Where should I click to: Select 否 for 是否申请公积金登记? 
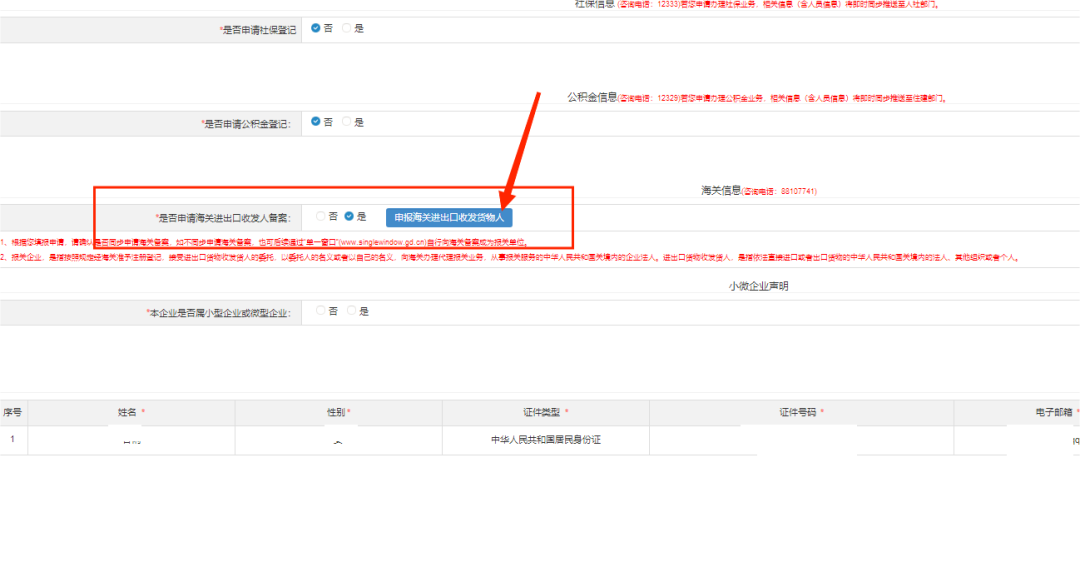tap(315, 122)
